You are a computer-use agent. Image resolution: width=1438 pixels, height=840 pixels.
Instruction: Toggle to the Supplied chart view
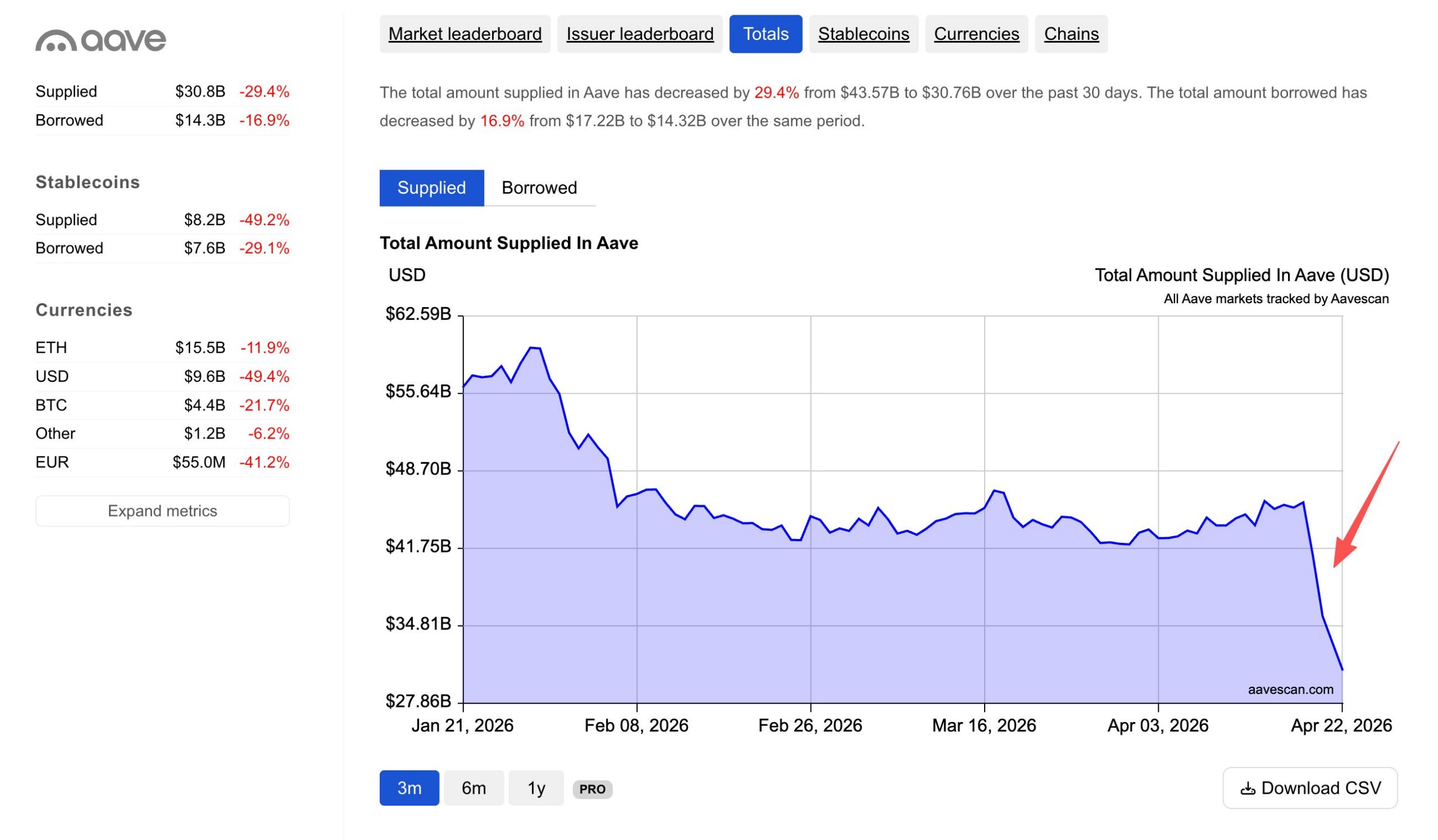pyautogui.click(x=431, y=188)
